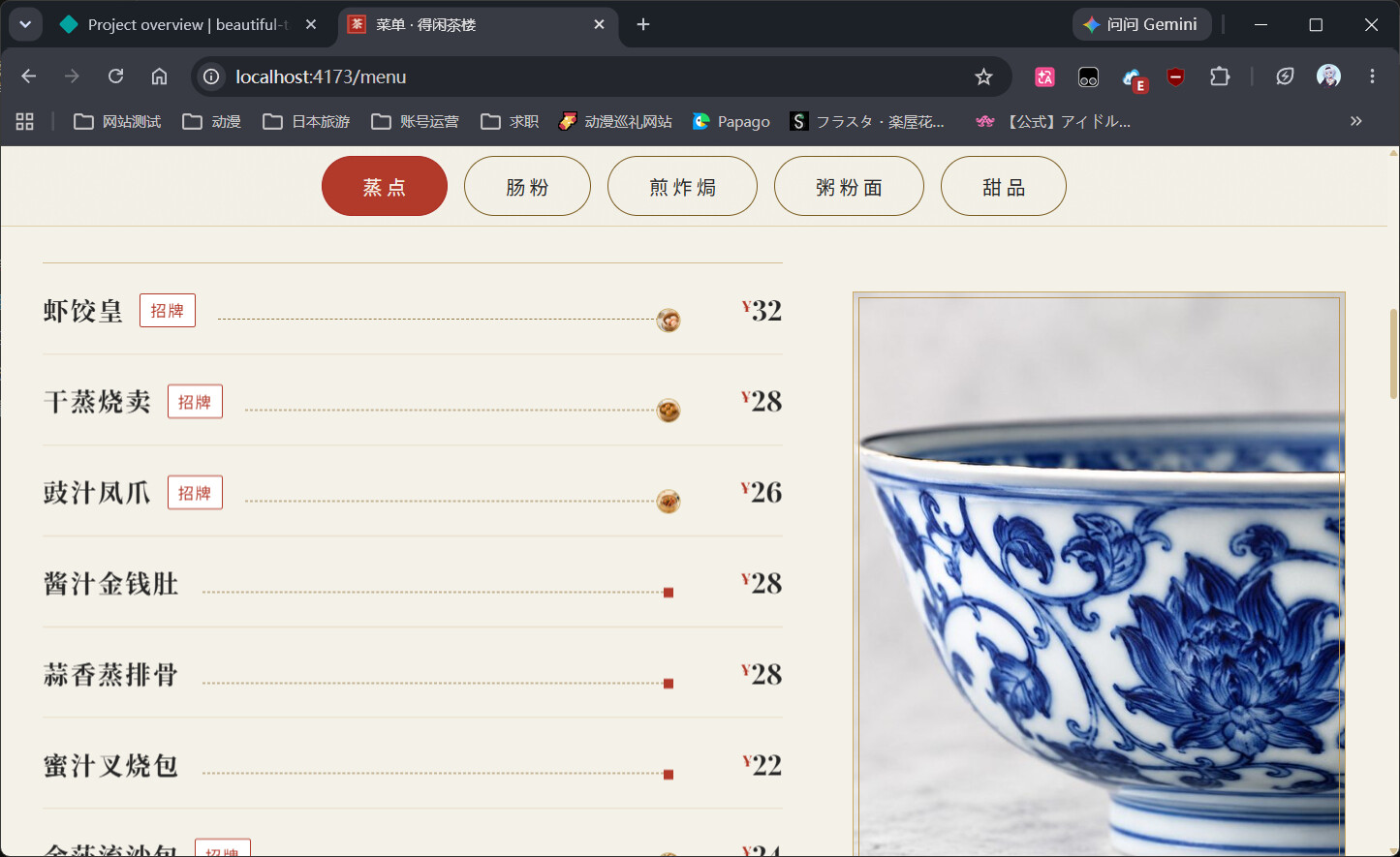Click the 蜜汁叉烧包 dish name
This screenshot has height=857, width=1400.
point(111,766)
